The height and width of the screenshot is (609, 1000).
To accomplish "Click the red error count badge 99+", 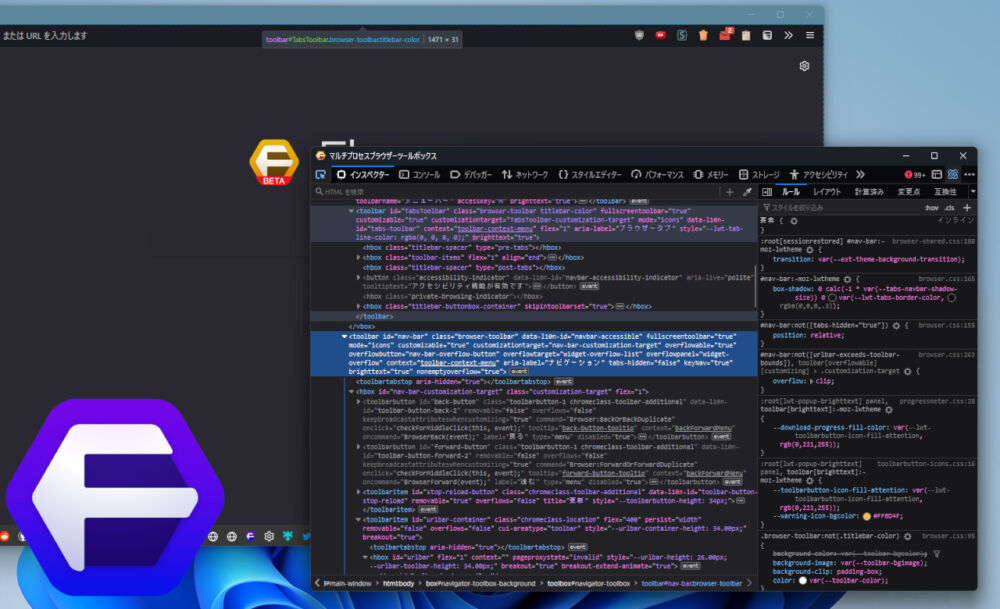I will [914, 174].
